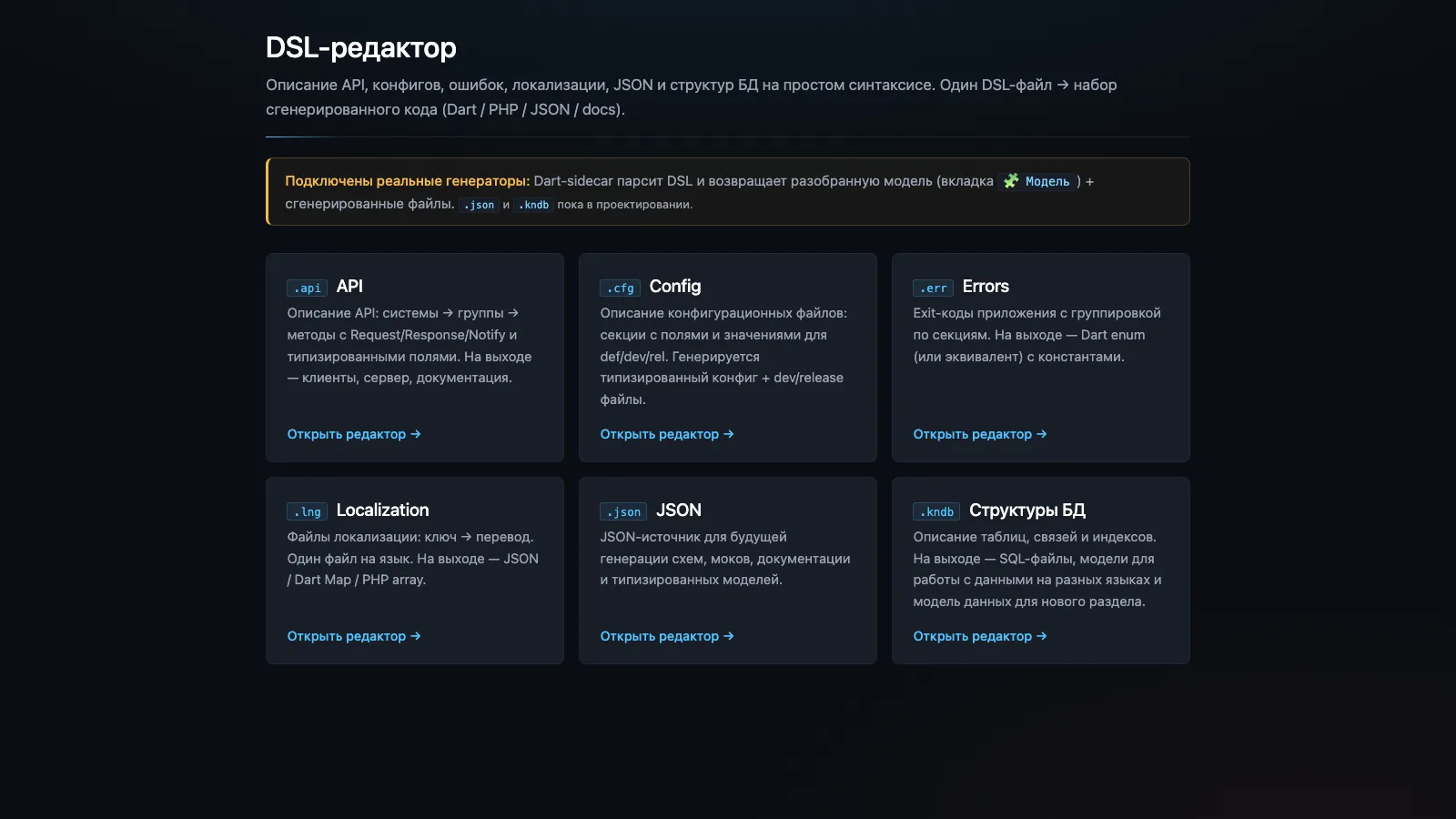Select the Localization card title
The width and height of the screenshot is (1456, 819).
[382, 511]
